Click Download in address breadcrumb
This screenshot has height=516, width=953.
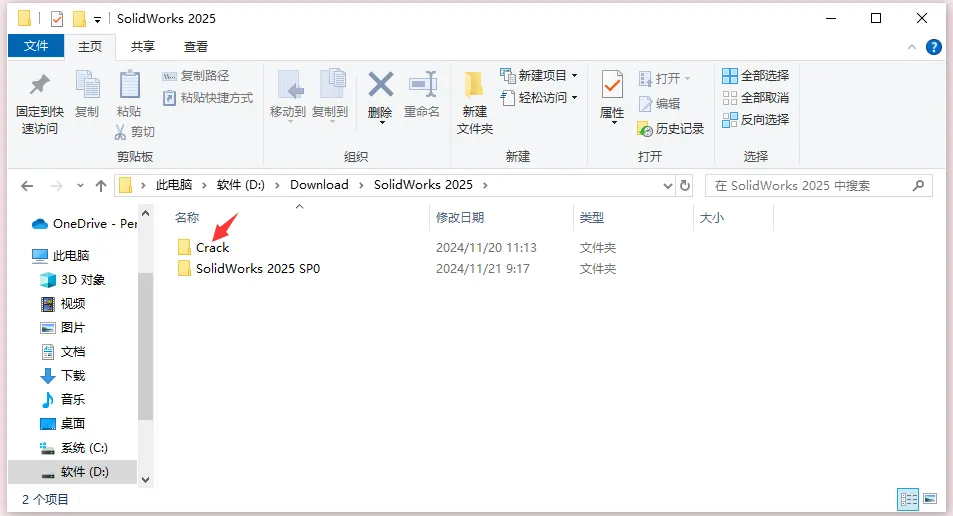tap(319, 185)
